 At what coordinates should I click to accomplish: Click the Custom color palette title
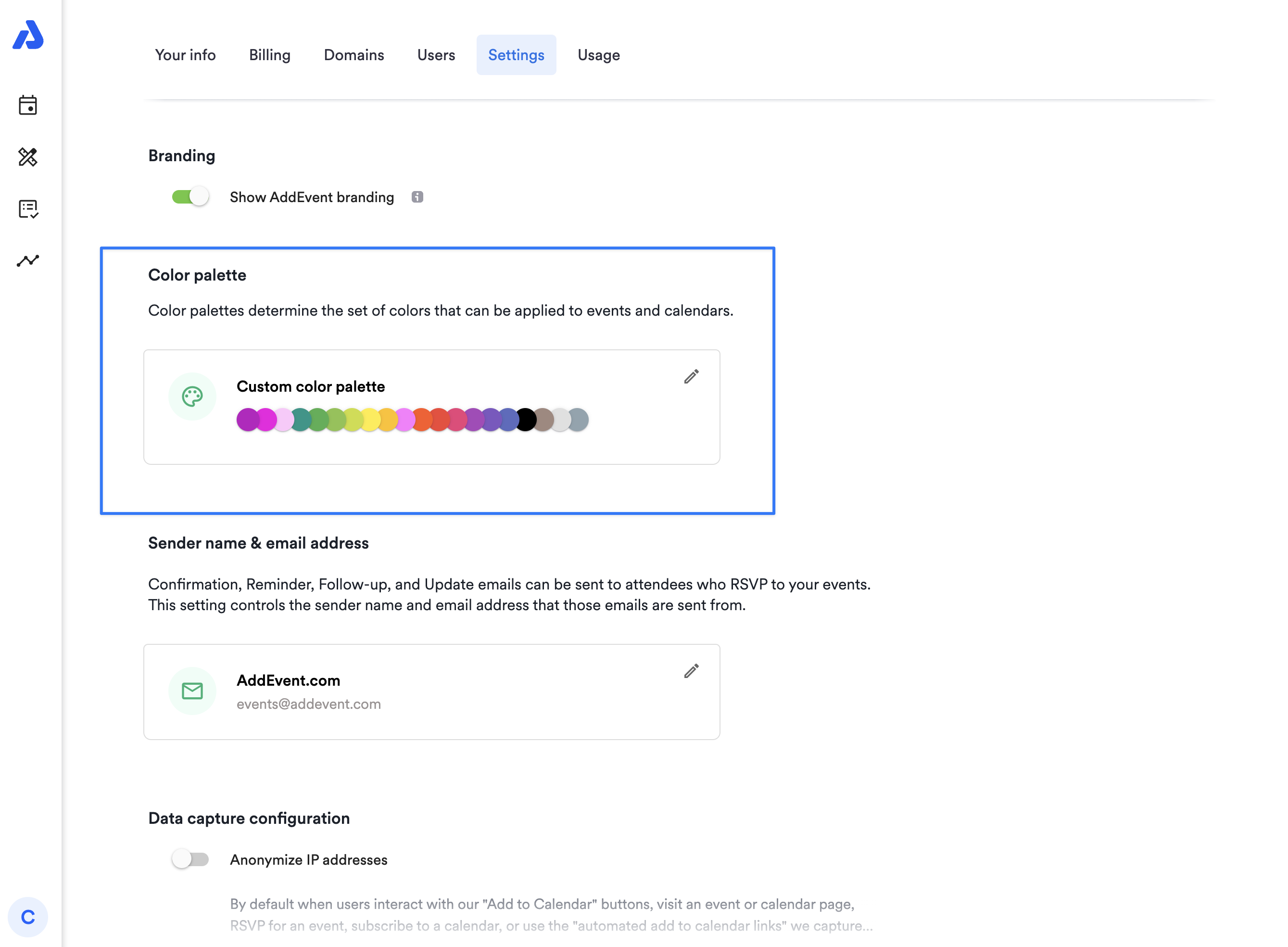coord(311,387)
